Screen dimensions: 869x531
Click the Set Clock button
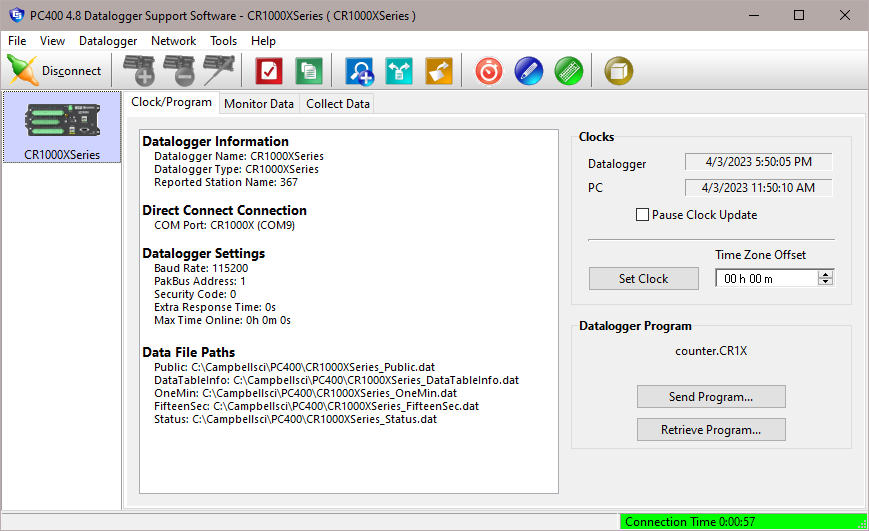coord(643,278)
